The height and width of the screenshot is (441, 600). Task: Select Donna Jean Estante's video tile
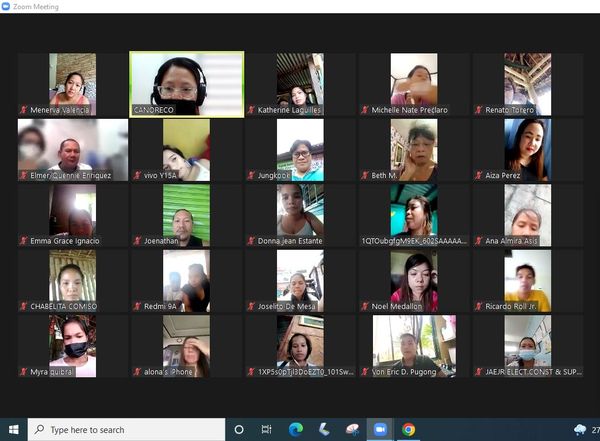tap(300, 215)
